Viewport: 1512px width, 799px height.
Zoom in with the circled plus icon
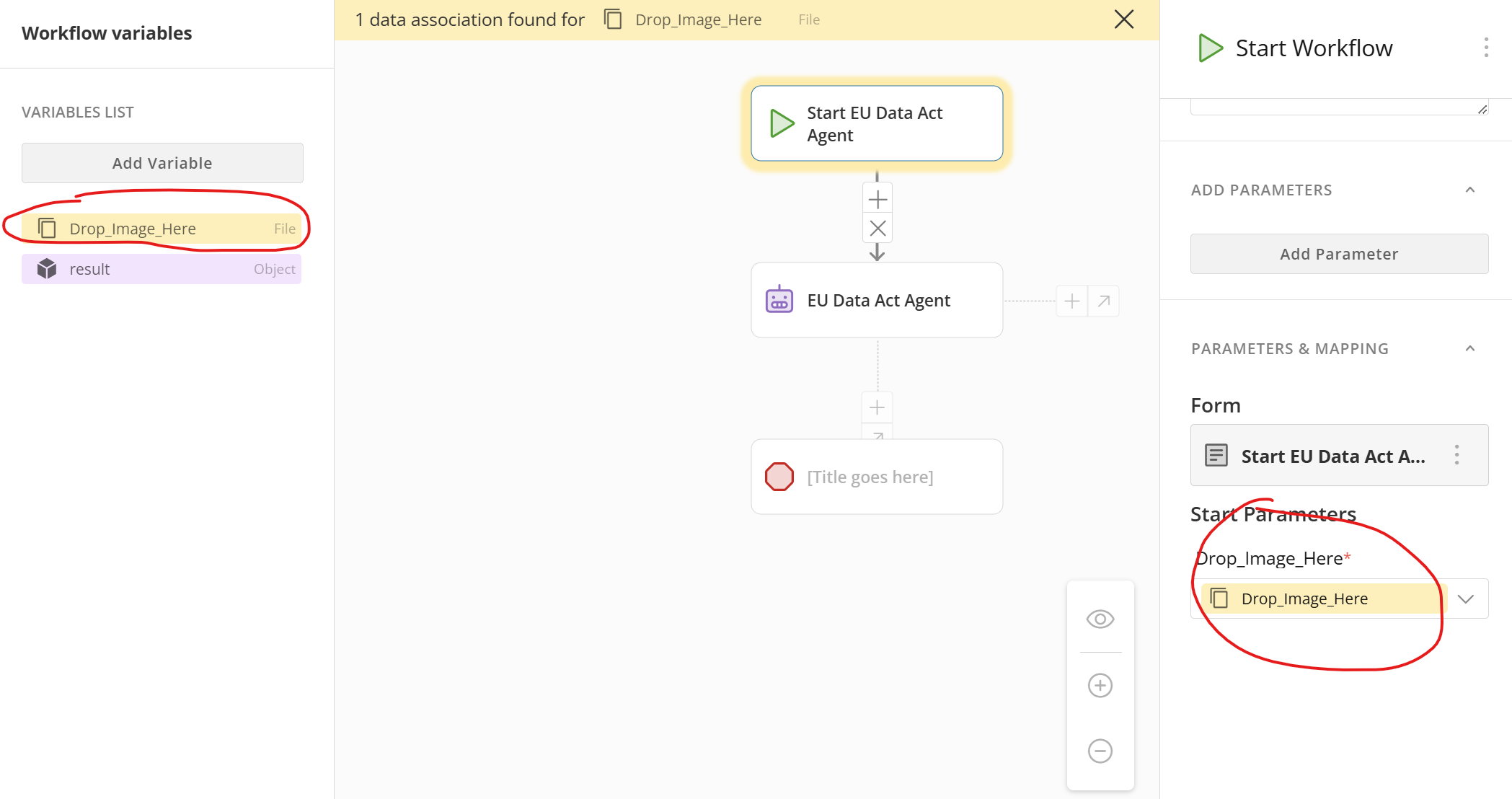click(x=1100, y=685)
